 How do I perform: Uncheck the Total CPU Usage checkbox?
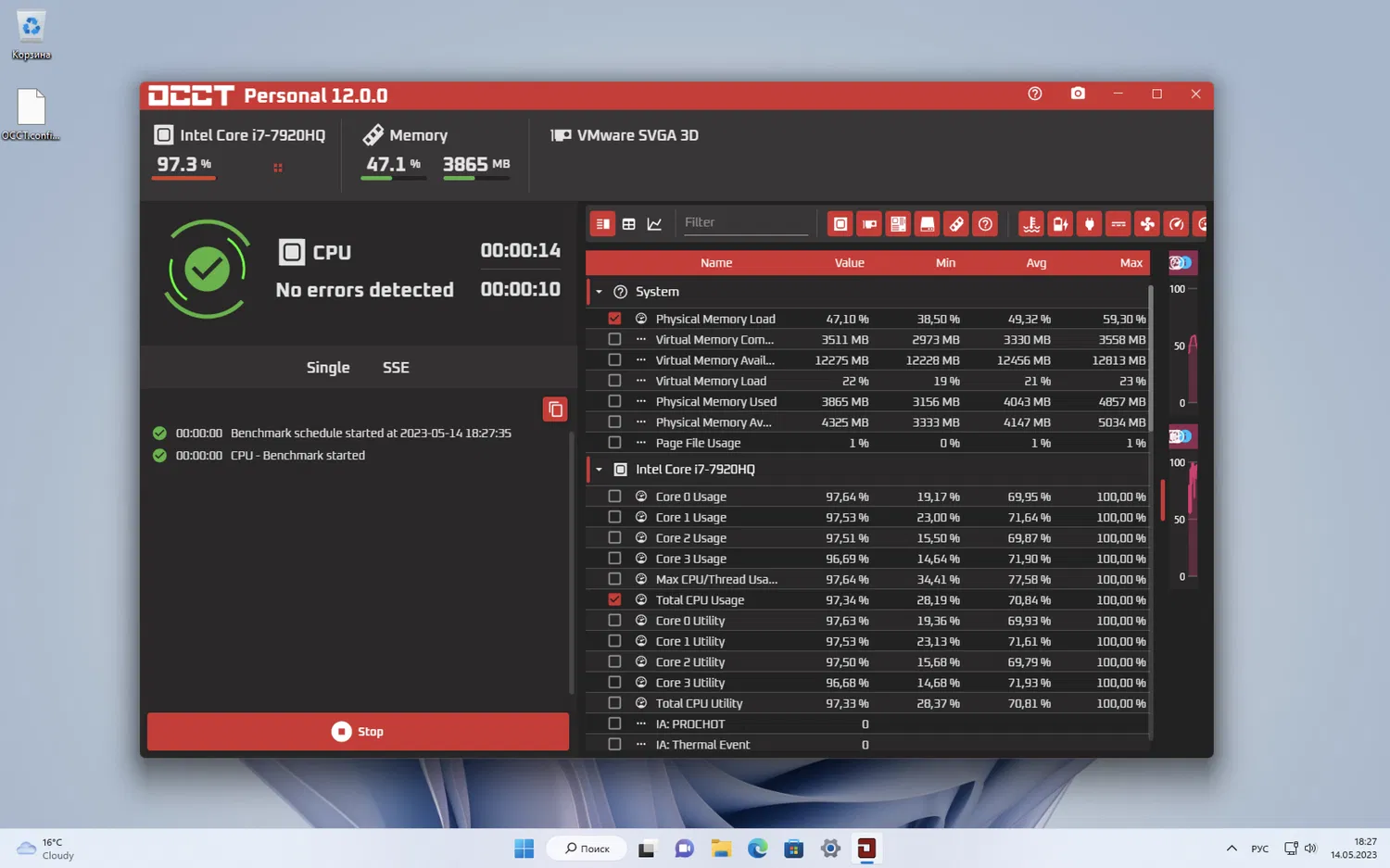pos(614,599)
